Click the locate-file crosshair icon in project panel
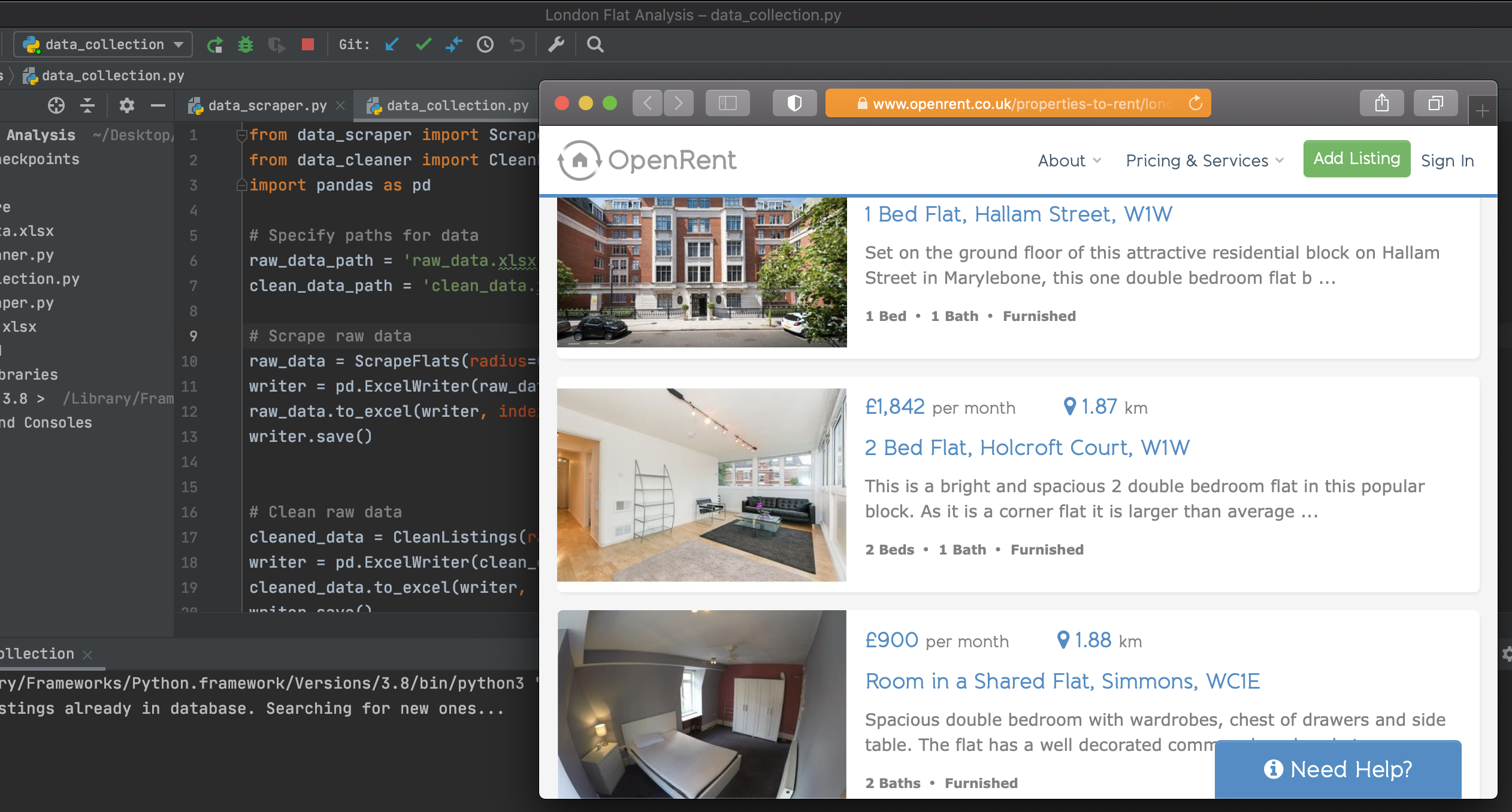The width and height of the screenshot is (1512, 812). point(56,106)
